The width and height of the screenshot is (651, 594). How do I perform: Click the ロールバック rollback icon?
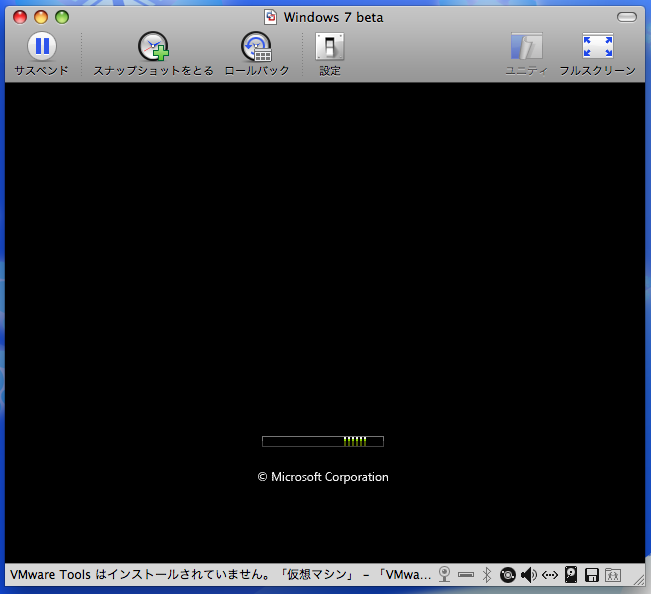tap(256, 46)
